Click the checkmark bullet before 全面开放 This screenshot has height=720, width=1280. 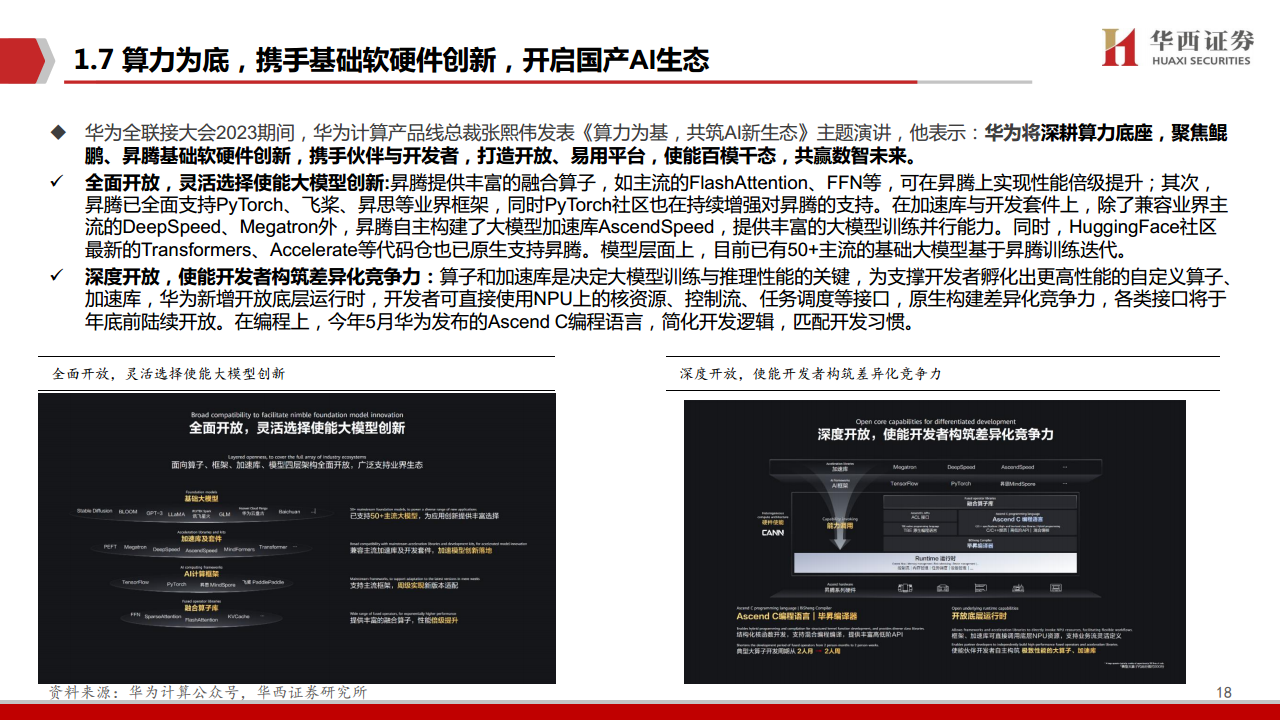pyautogui.click(x=58, y=182)
